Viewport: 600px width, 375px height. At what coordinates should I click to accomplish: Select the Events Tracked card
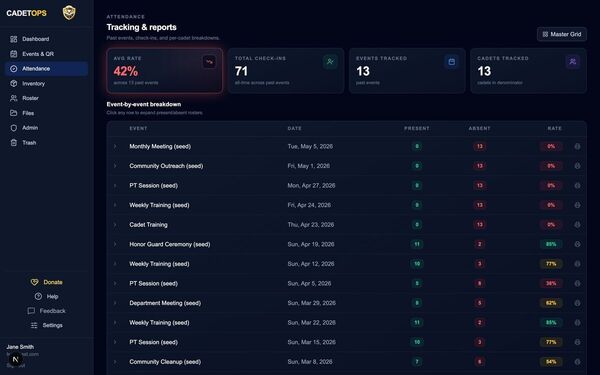pyautogui.click(x=407, y=71)
